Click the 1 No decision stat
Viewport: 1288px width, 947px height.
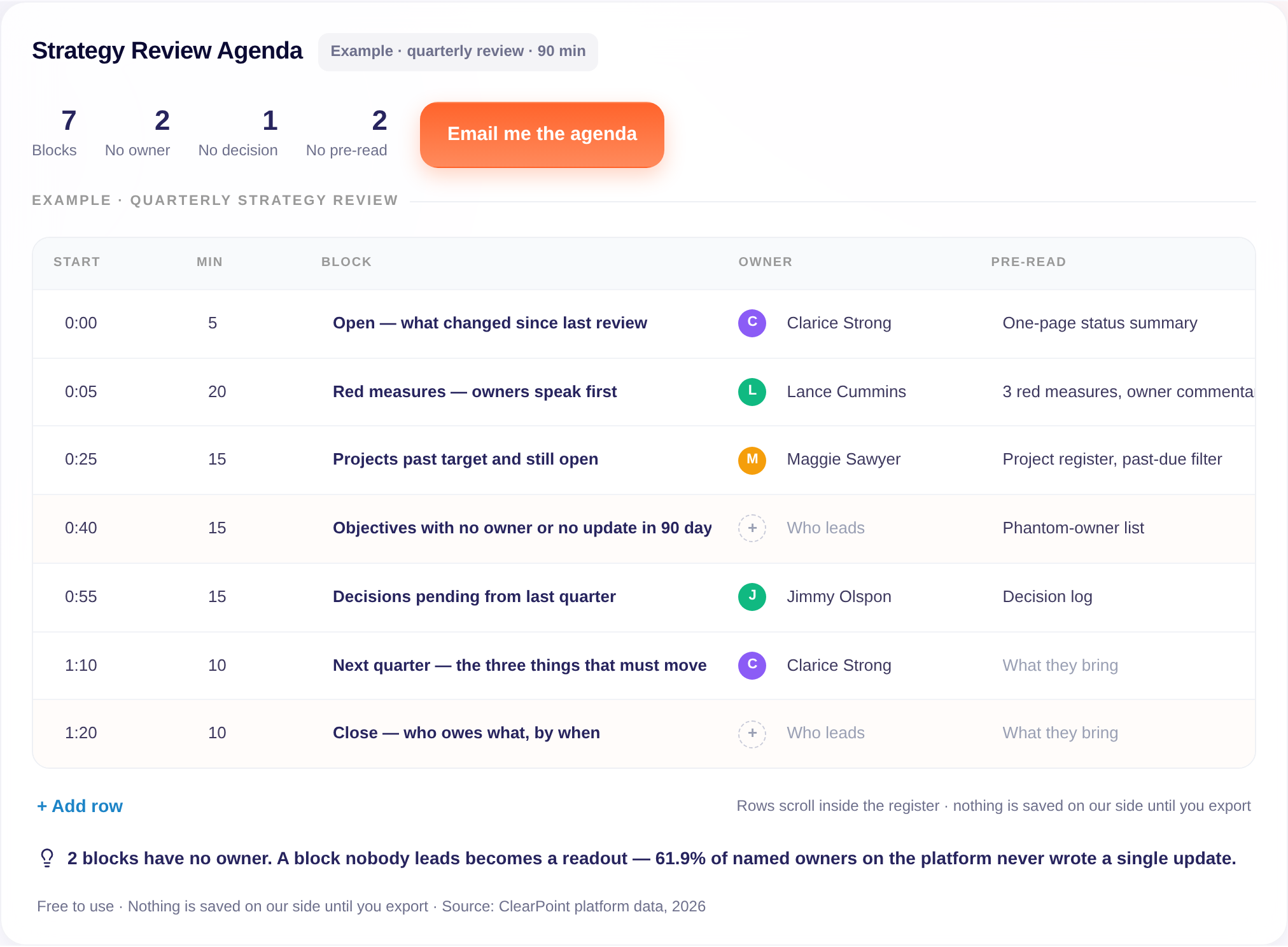[x=238, y=133]
